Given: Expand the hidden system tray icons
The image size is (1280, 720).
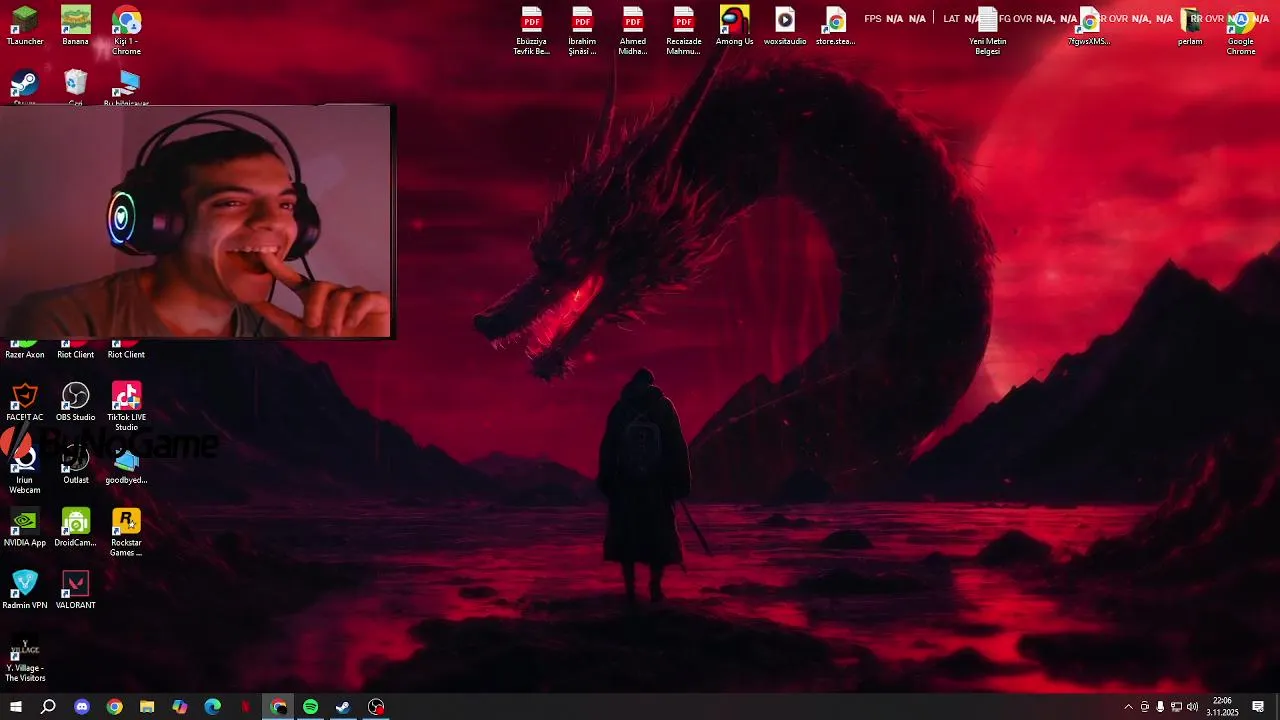Looking at the screenshot, I should 1128,707.
